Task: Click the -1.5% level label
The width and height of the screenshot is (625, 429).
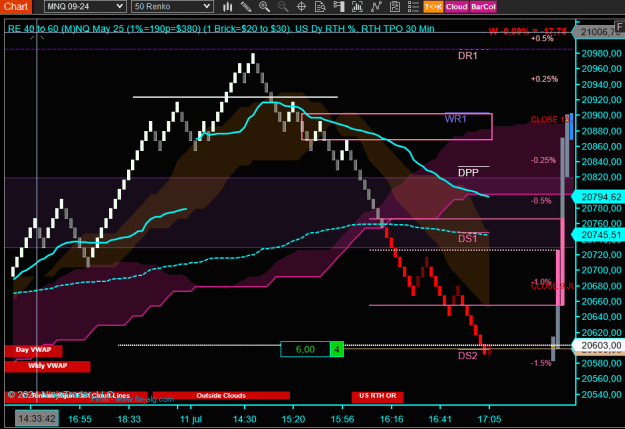Action: (x=541, y=363)
